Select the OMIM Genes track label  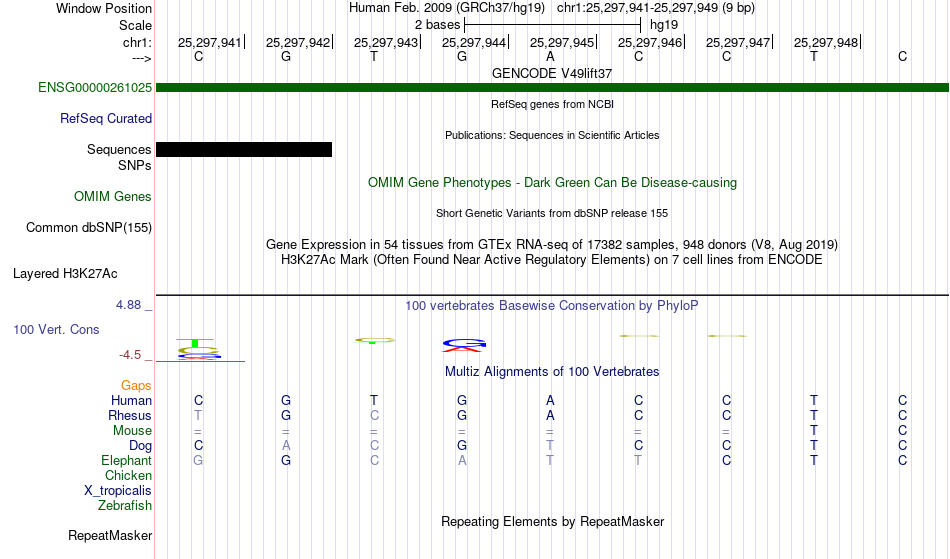point(113,197)
